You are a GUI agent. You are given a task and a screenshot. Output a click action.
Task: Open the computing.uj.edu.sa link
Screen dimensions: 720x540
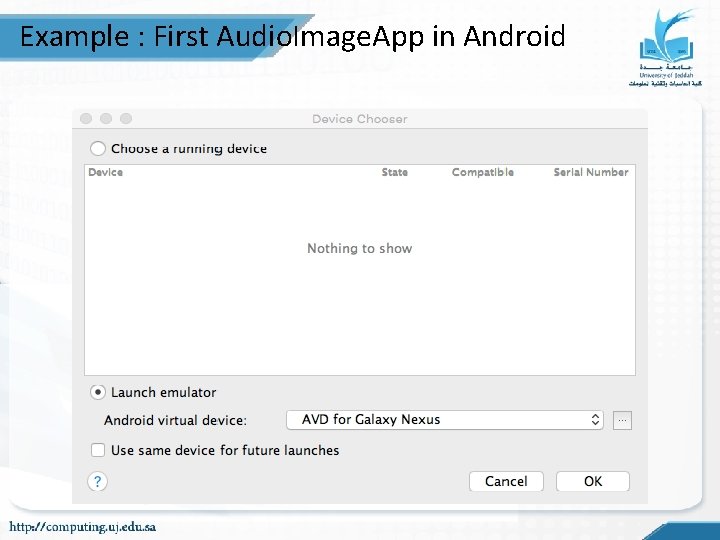pos(83,527)
